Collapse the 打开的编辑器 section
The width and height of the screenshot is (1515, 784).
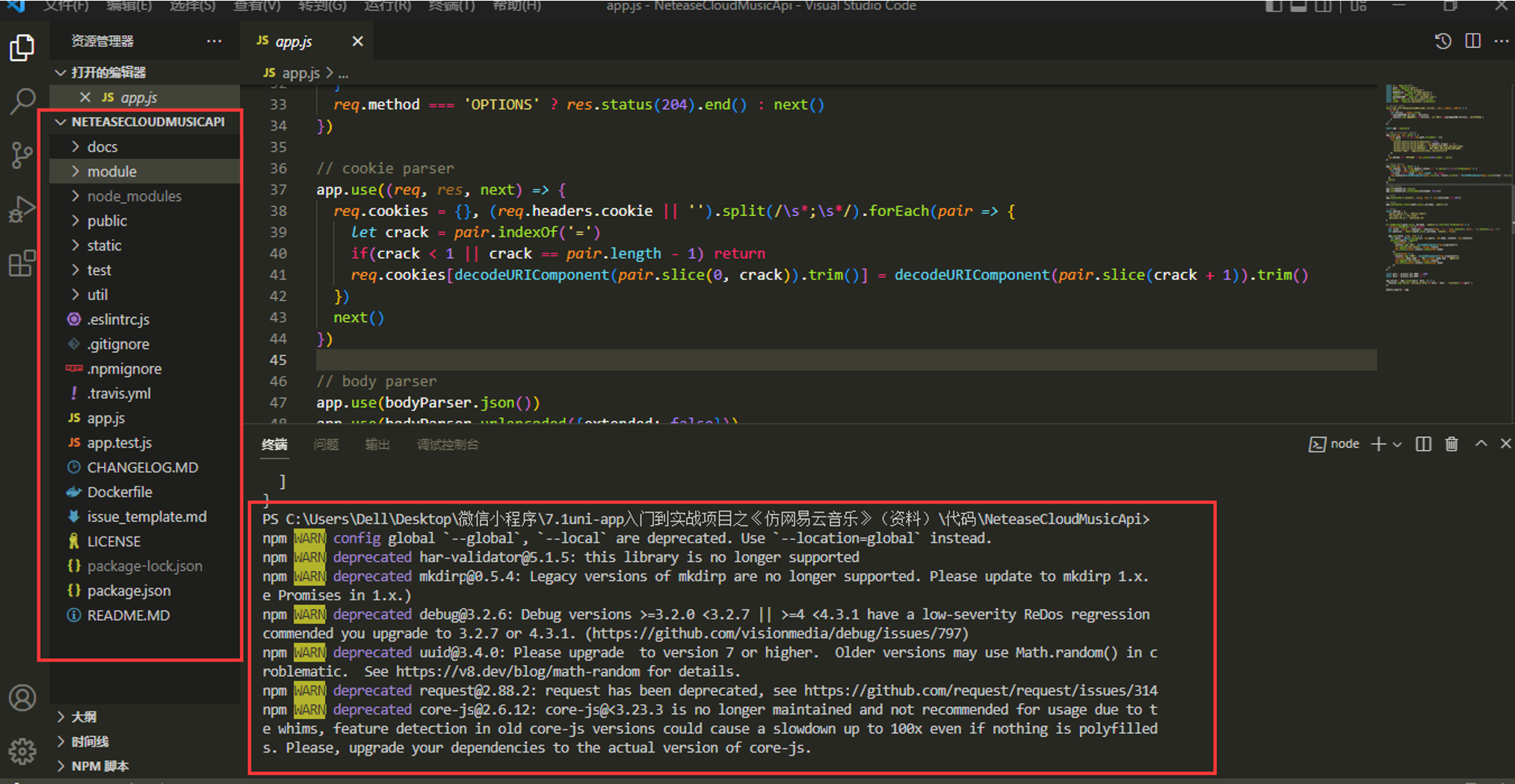pyautogui.click(x=146, y=72)
